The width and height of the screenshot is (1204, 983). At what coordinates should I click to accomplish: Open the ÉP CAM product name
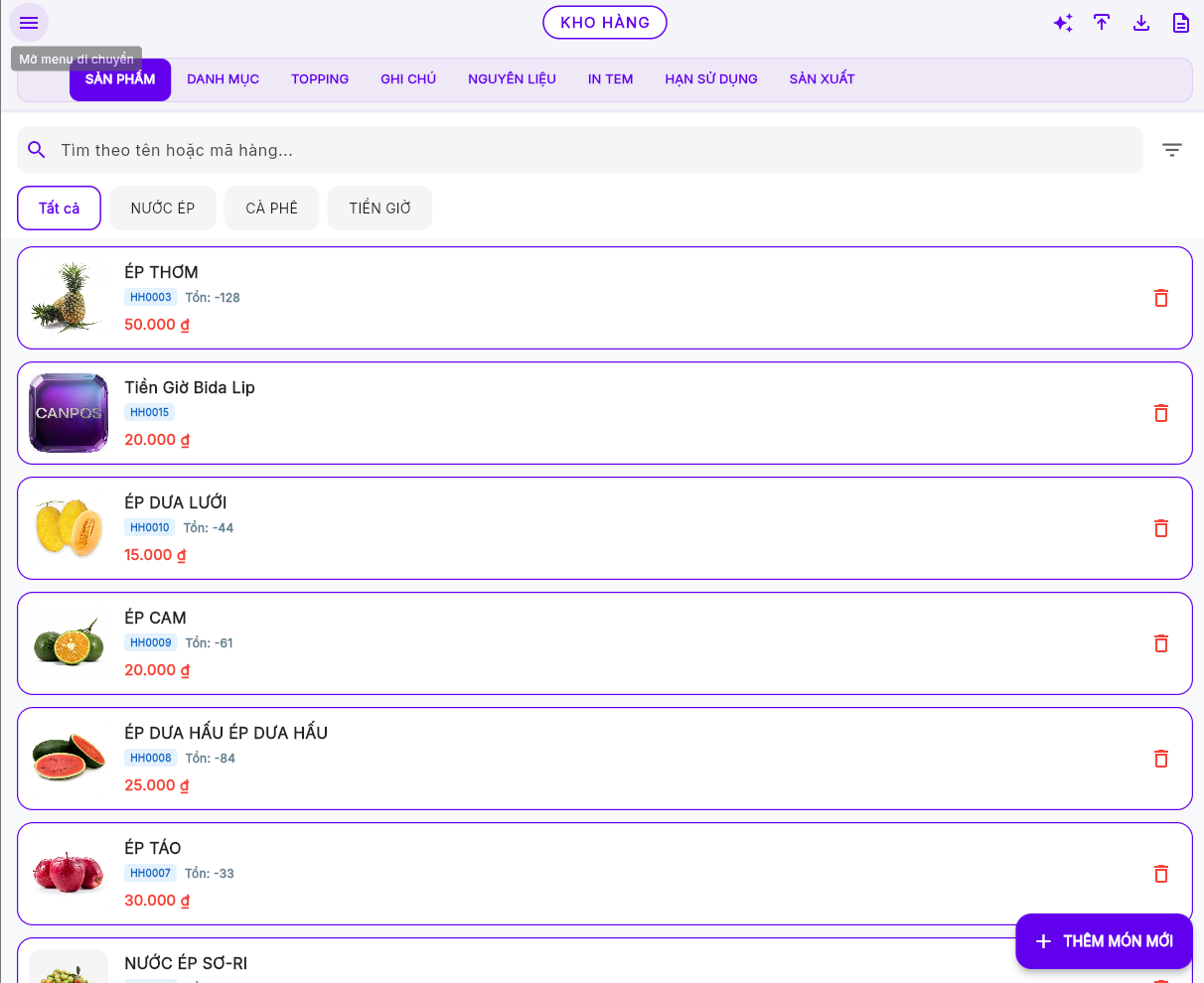coord(155,618)
